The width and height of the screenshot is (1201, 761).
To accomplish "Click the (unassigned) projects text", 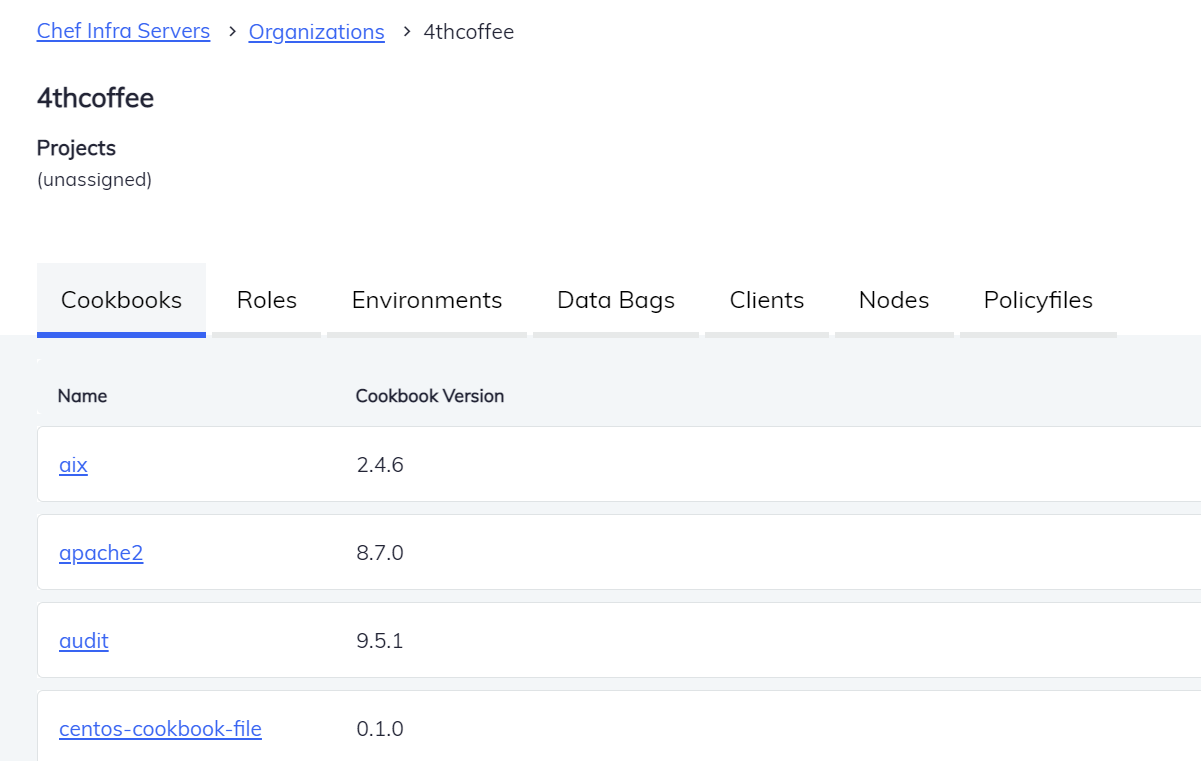I will click(94, 180).
